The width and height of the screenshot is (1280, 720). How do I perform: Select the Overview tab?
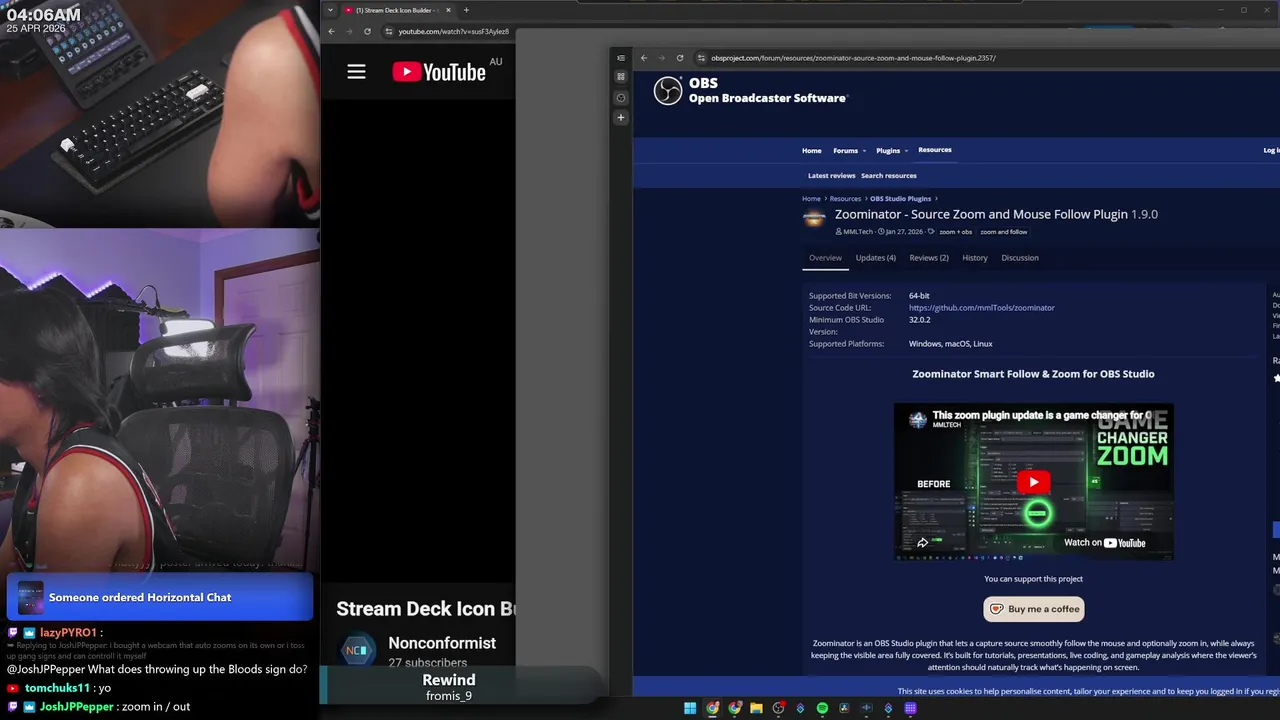click(825, 258)
